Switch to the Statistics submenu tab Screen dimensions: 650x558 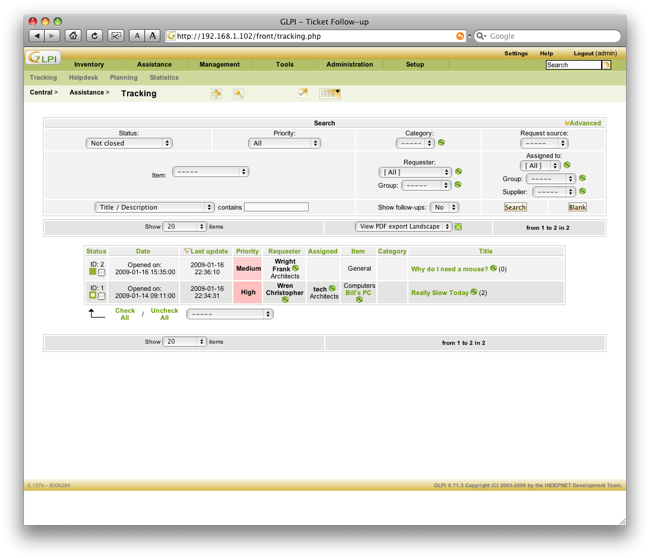click(164, 78)
